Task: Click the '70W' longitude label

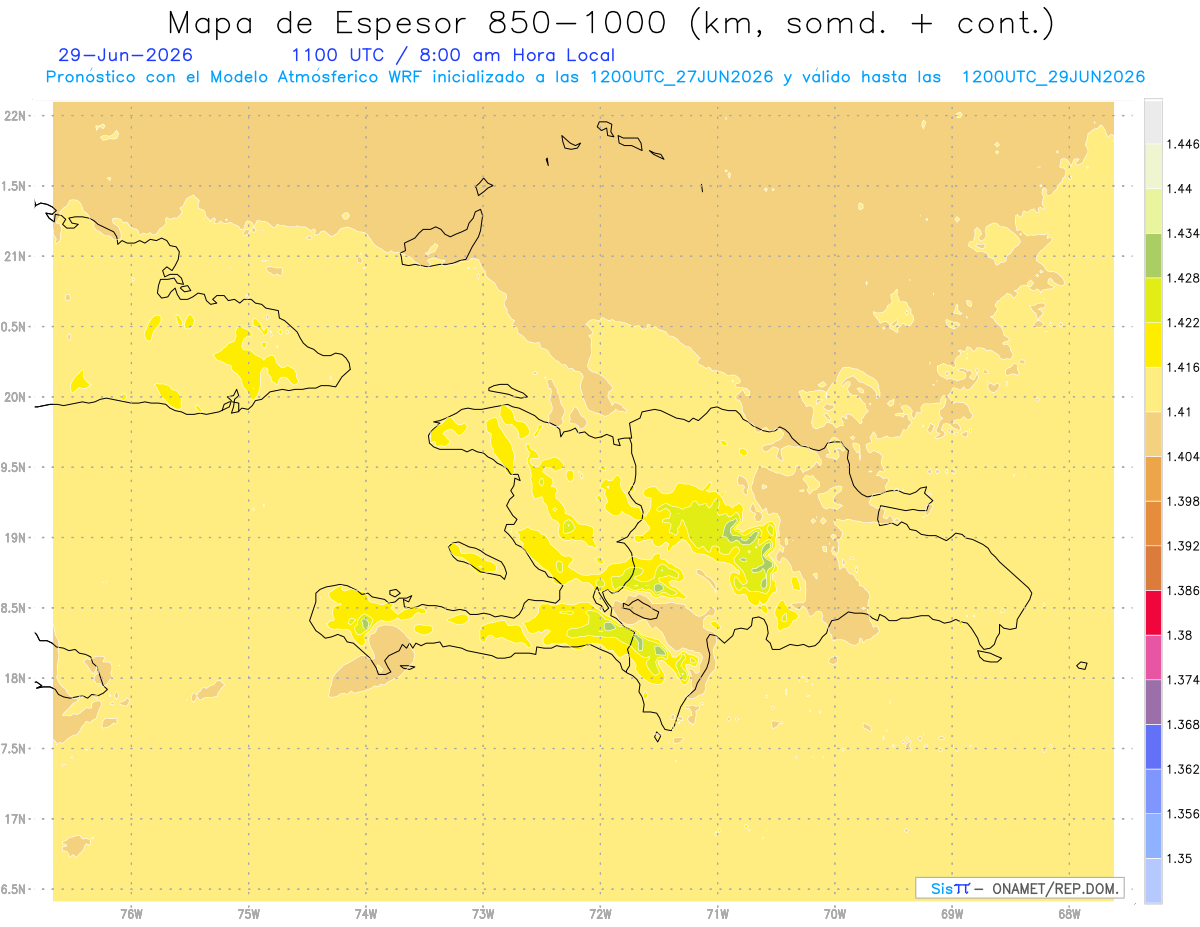Action: 835,914
